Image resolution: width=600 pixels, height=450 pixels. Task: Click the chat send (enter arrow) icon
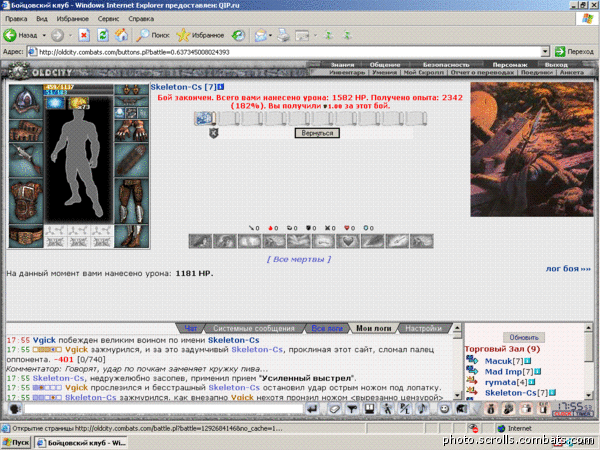click(x=312, y=409)
